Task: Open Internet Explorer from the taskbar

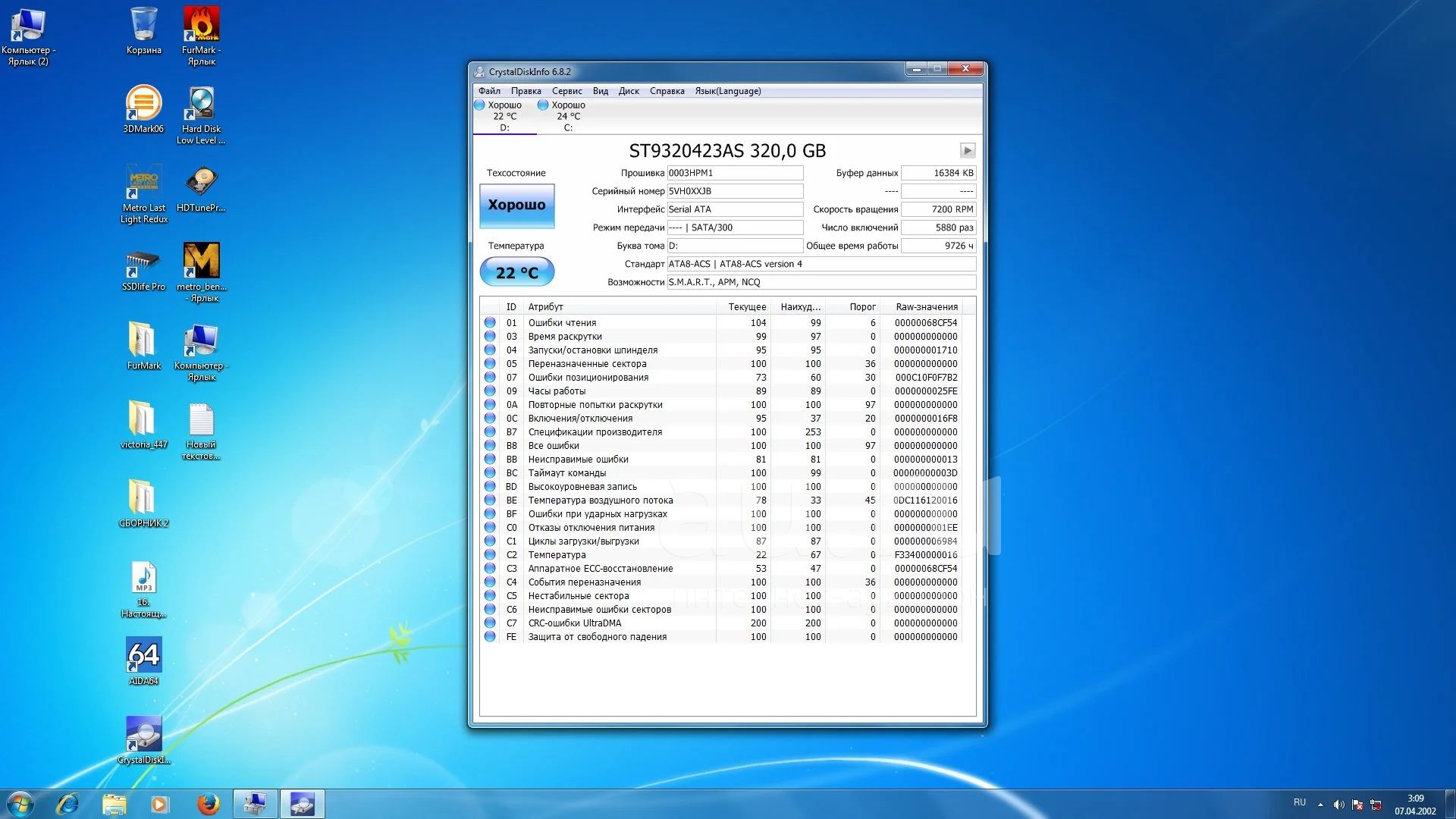Action: (x=67, y=804)
